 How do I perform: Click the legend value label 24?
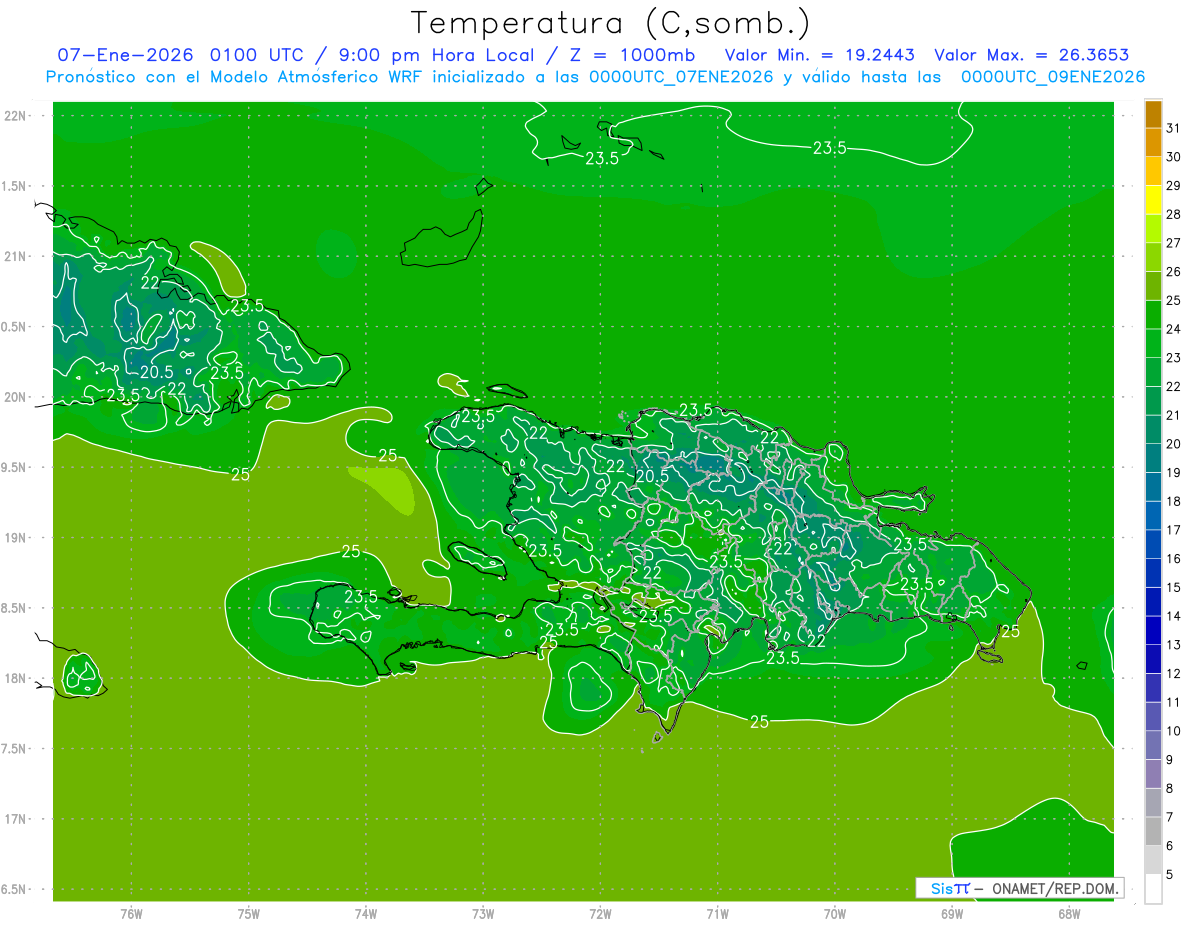[x=1174, y=329]
